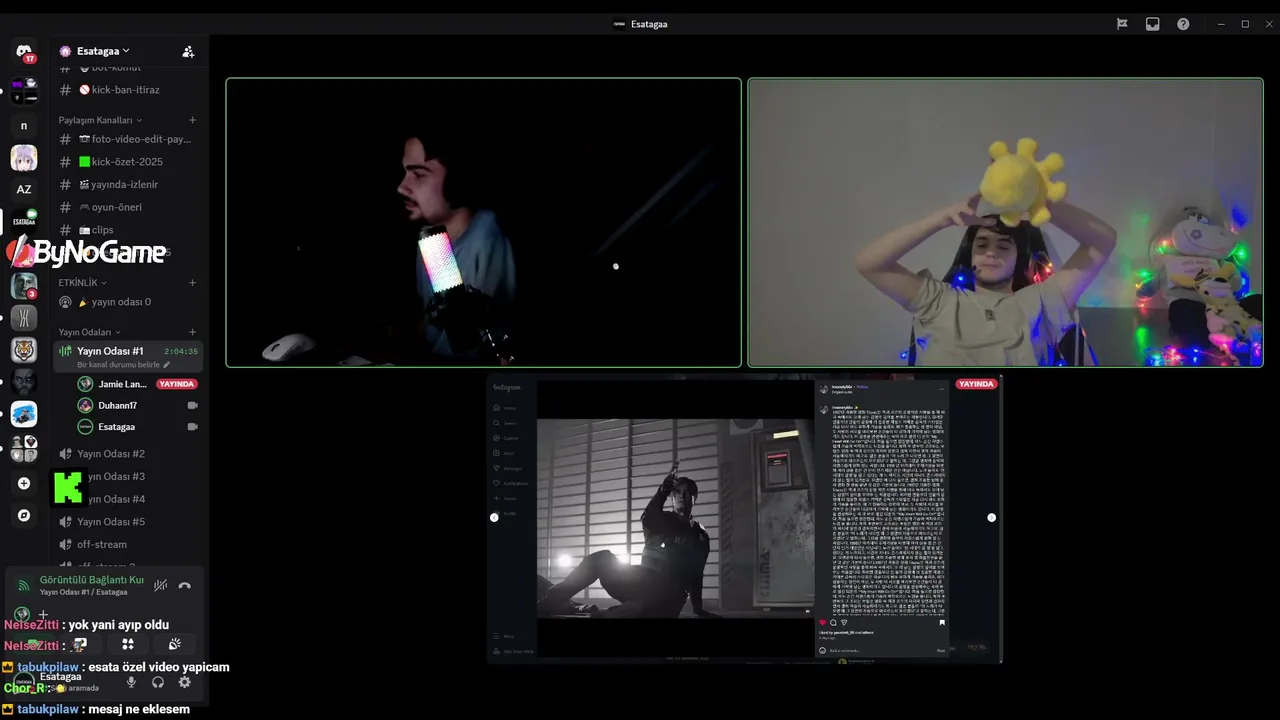Open the yayın odası 0 stage channel
This screenshot has width=1280, height=720.
[x=129, y=302]
